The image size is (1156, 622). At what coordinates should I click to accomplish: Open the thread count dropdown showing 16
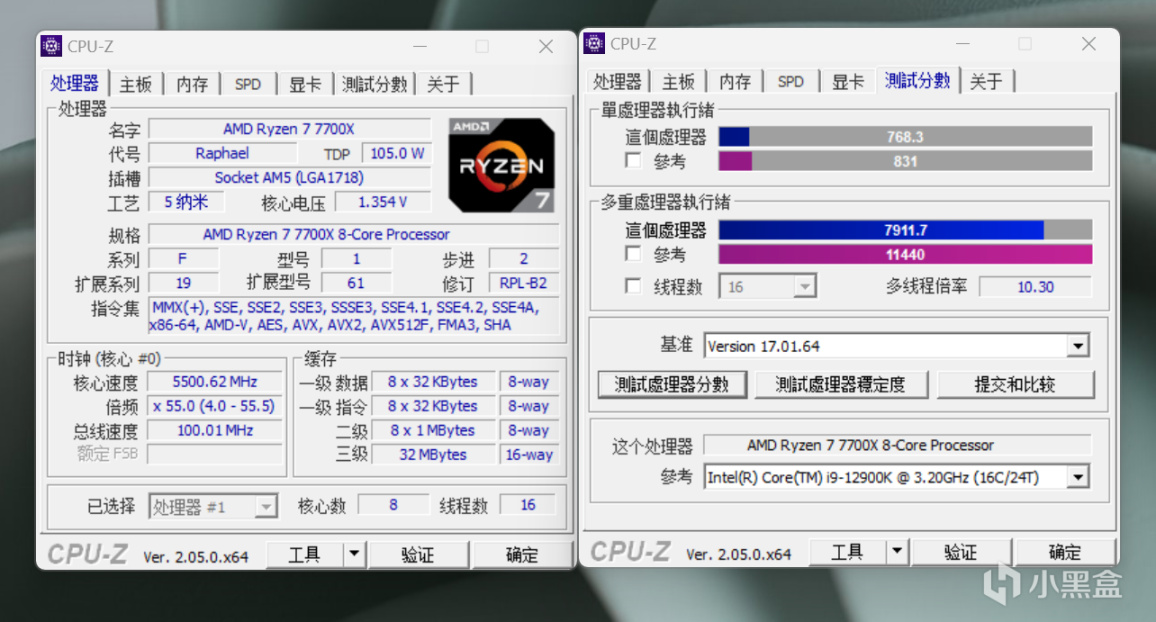[805, 287]
